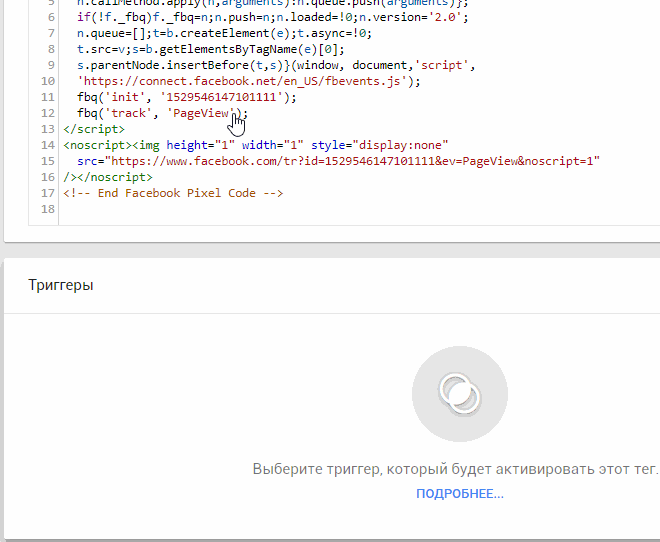Open the ПОДРОБНЕЕ... link

[x=460, y=494]
